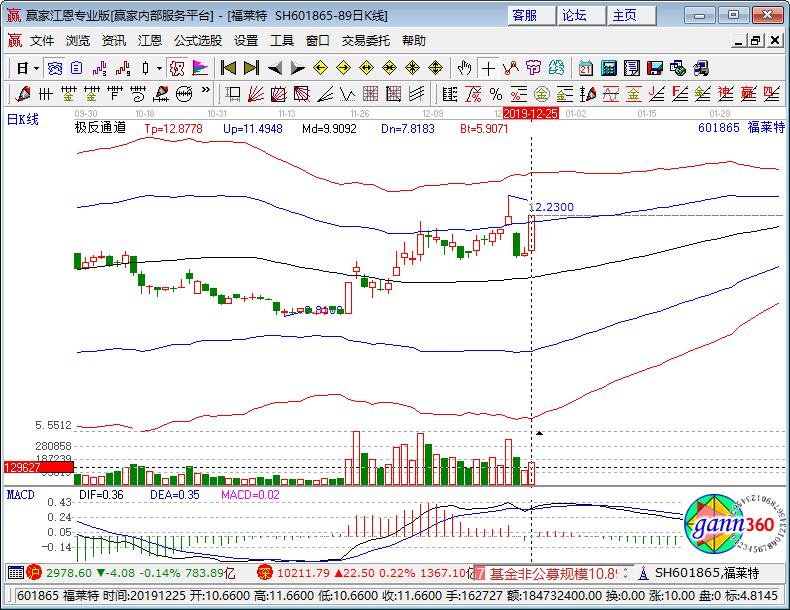Click the clipboard info icon
The height and width of the screenshot is (610, 790).
(77, 68)
